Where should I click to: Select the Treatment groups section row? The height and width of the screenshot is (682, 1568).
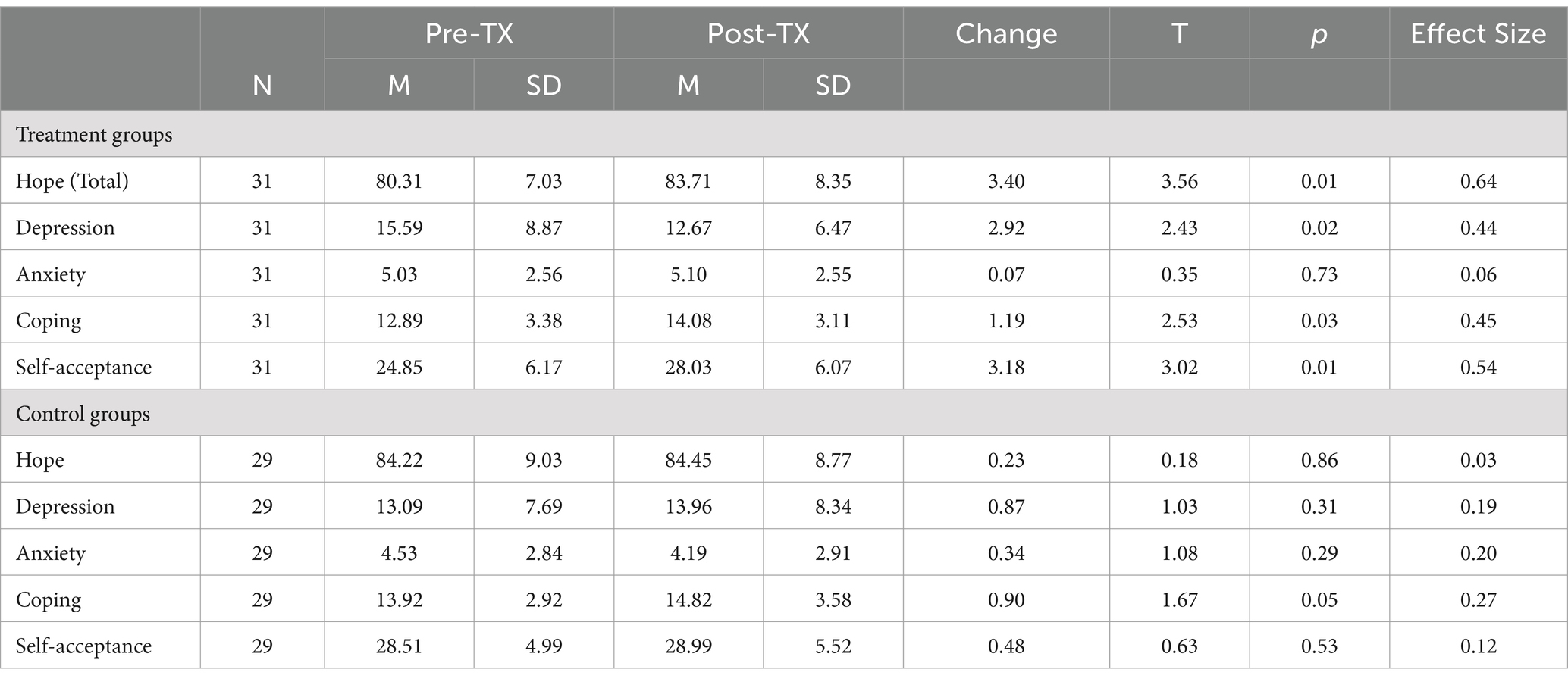point(784,134)
